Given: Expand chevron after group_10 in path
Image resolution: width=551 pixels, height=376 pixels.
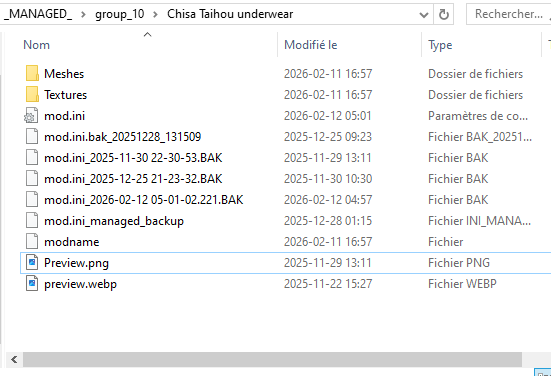Looking at the screenshot, I should (x=155, y=15).
